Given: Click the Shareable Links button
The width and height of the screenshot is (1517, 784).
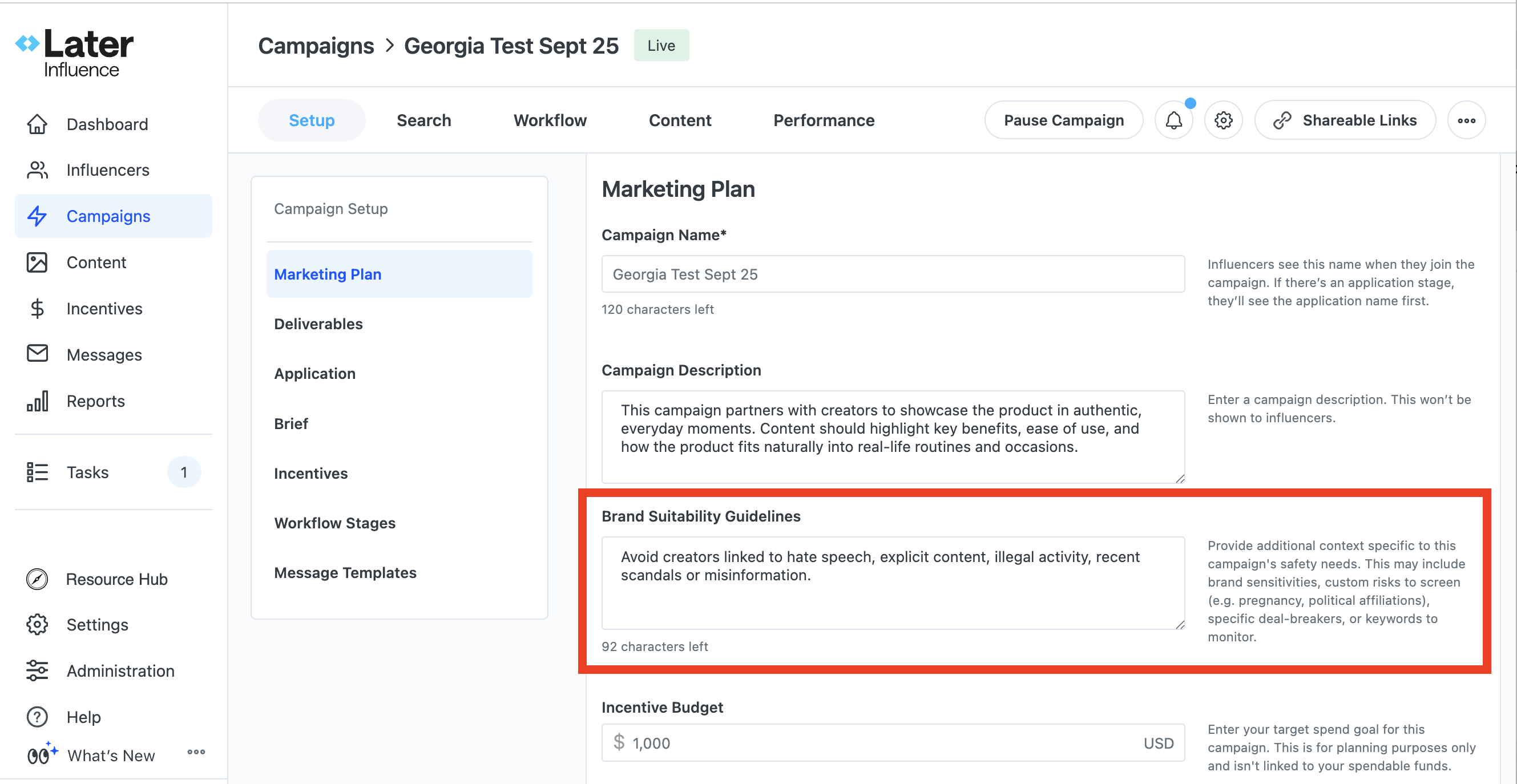Looking at the screenshot, I should pyautogui.click(x=1345, y=120).
